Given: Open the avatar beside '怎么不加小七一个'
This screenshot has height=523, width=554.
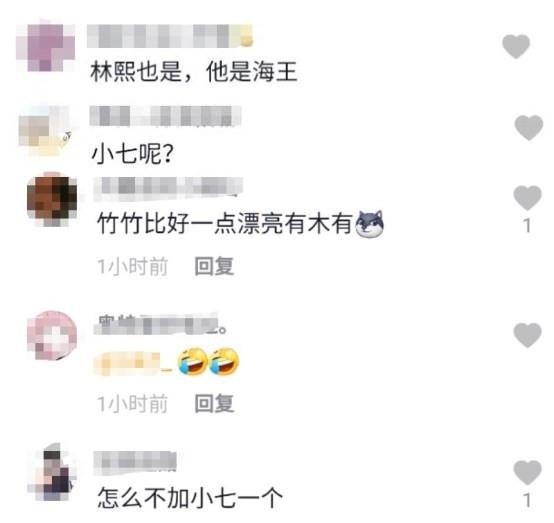Looking at the screenshot, I should click(x=52, y=472).
